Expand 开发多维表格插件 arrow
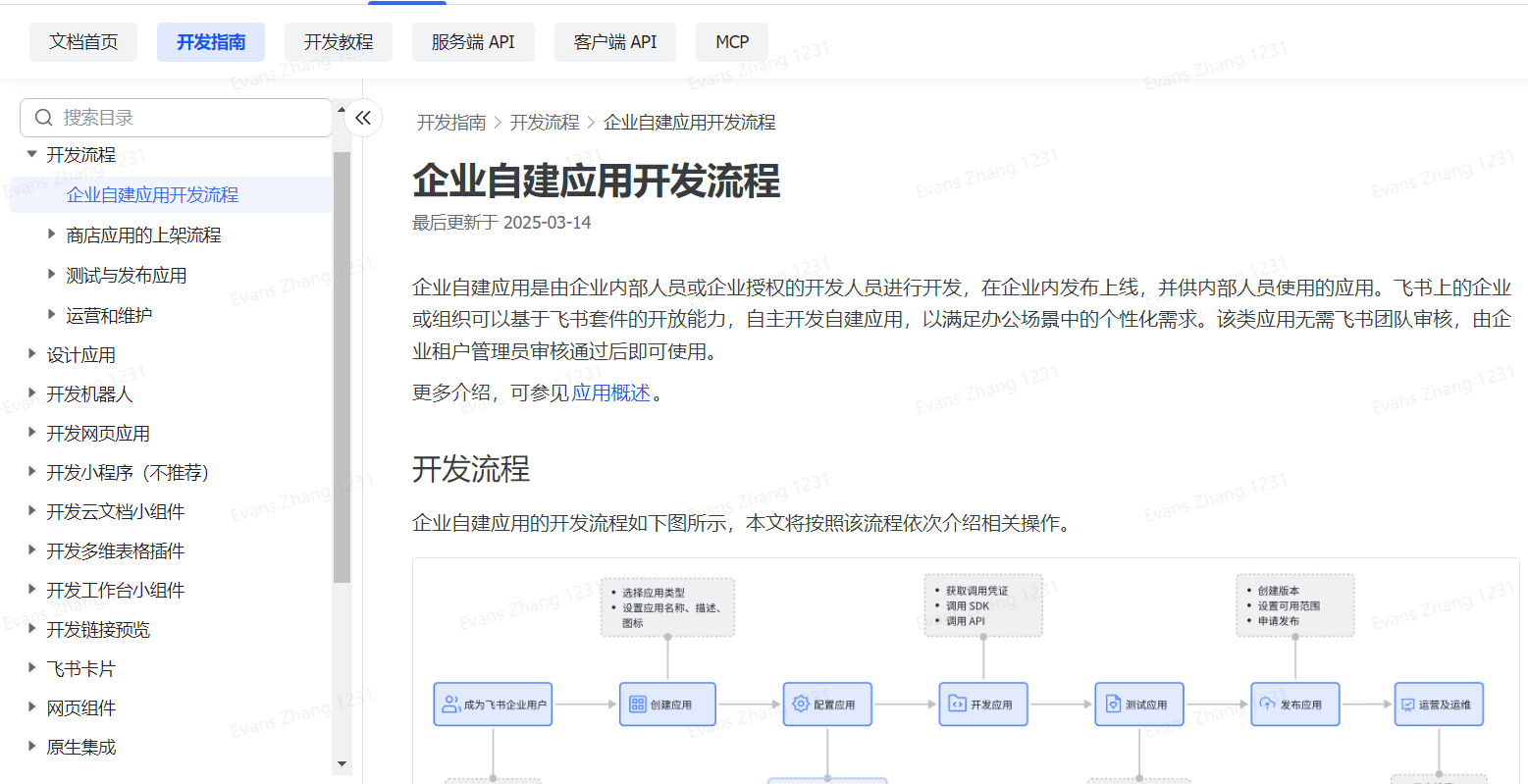Image resolution: width=1528 pixels, height=784 pixels. (x=31, y=550)
